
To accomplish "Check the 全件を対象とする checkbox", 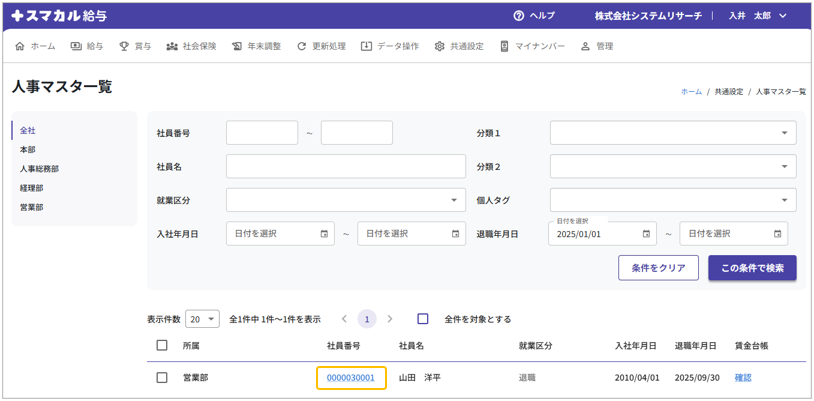I will click(423, 319).
